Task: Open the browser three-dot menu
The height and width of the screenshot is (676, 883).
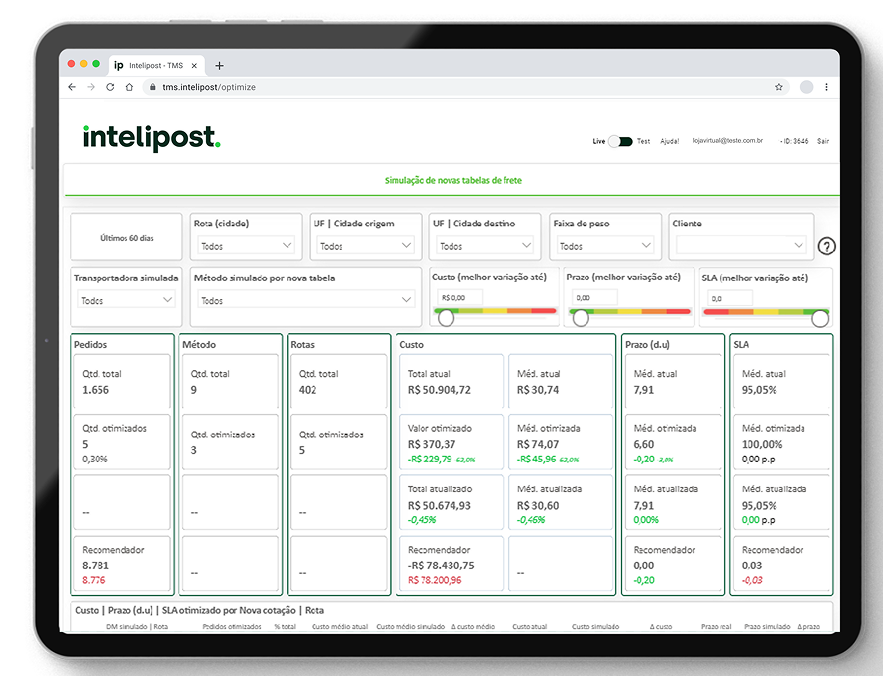Action: click(x=826, y=87)
